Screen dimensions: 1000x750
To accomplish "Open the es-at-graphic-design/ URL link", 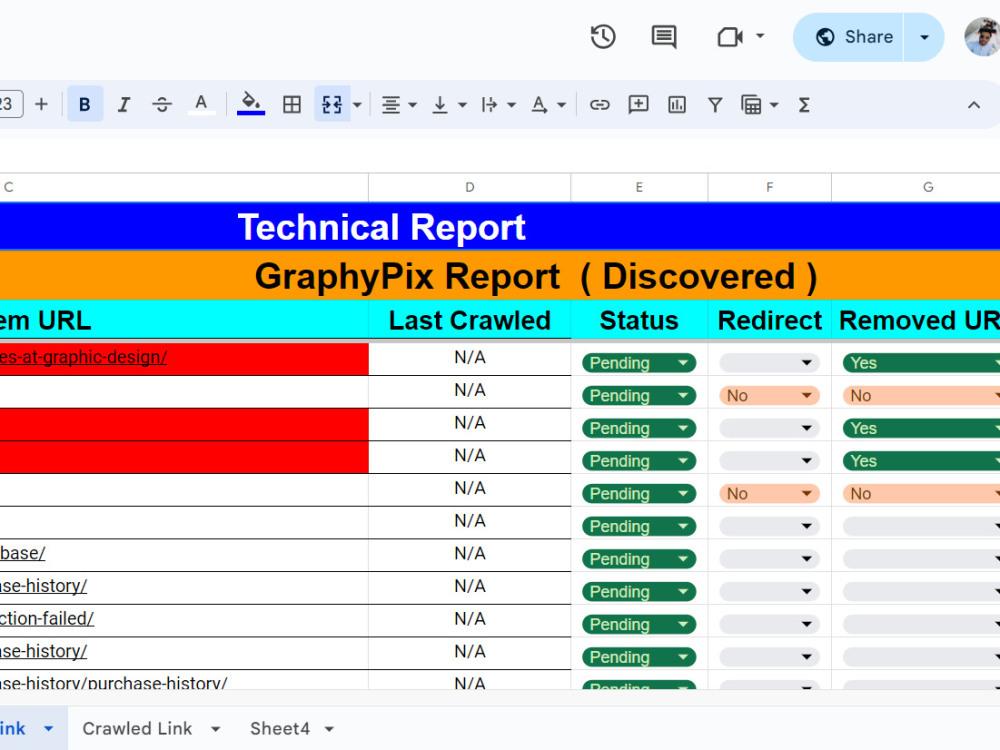I will tap(84, 357).
